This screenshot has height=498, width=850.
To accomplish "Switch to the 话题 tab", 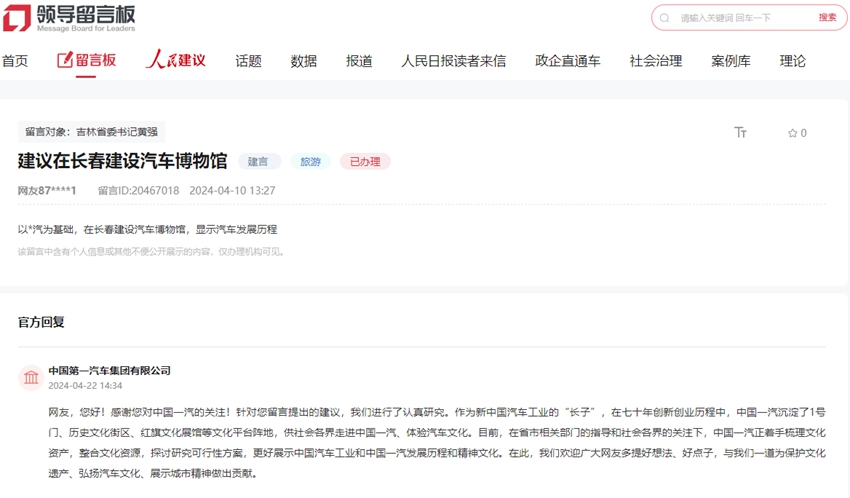I will [248, 61].
